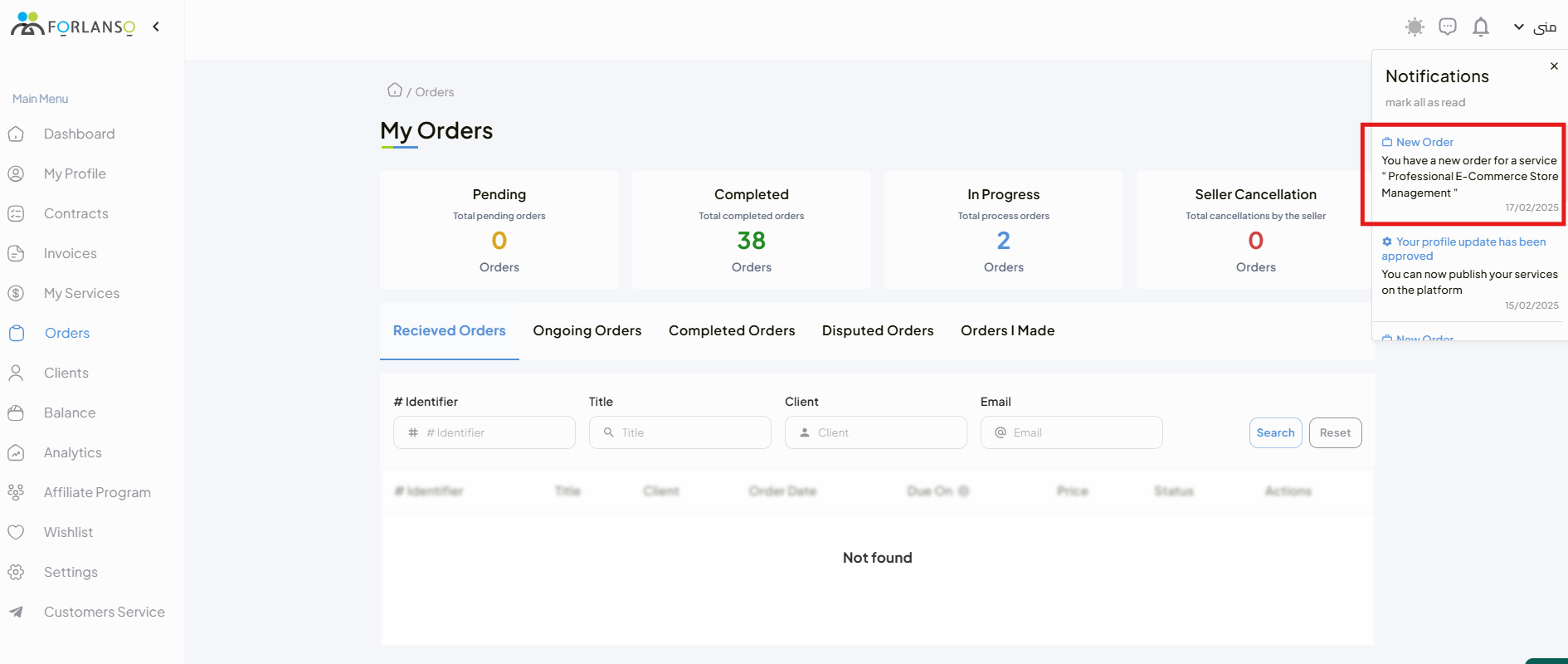
Task: Open the chat messages icon
Action: click(x=1448, y=27)
